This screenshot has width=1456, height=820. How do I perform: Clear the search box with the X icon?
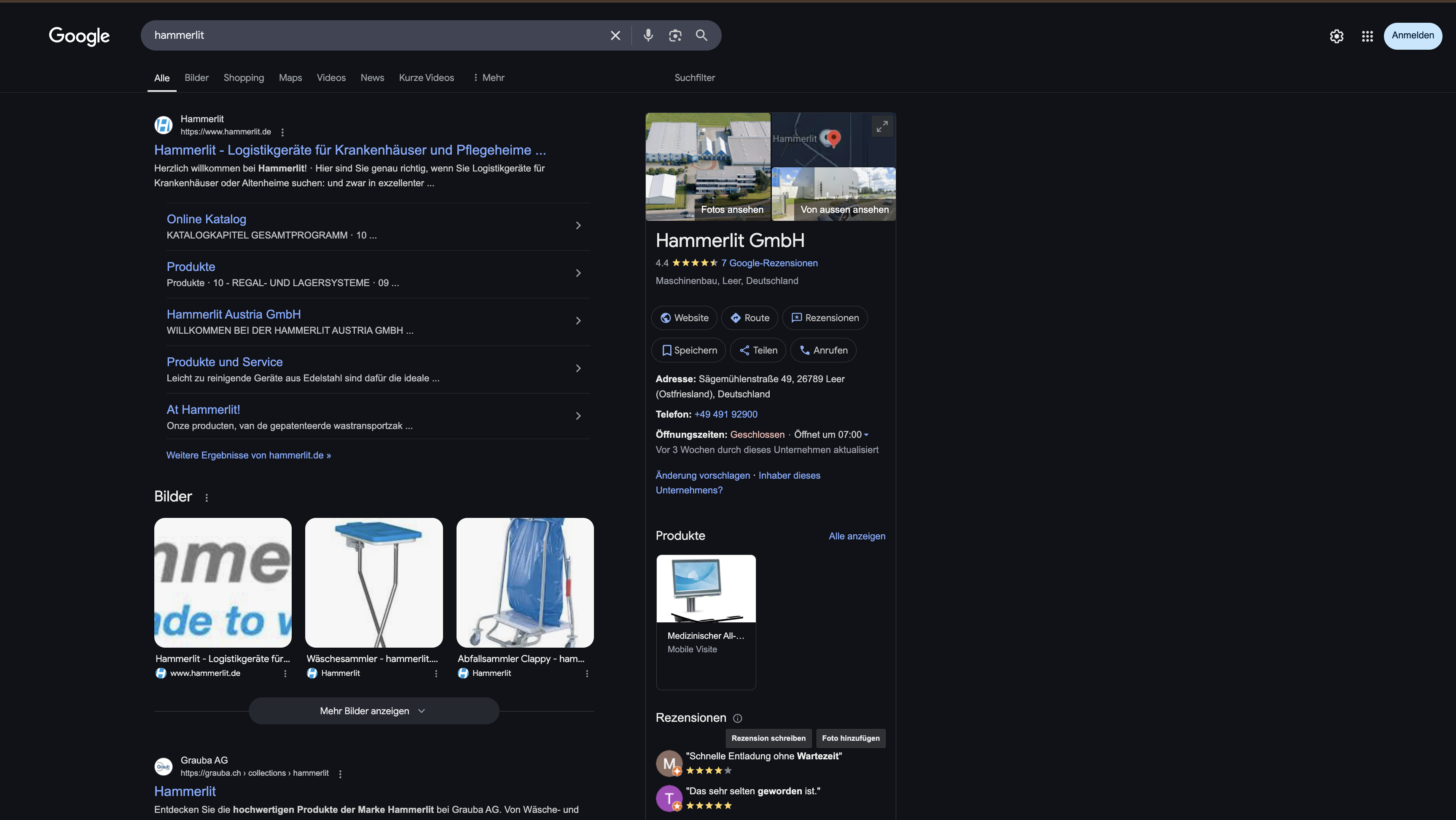[615, 35]
